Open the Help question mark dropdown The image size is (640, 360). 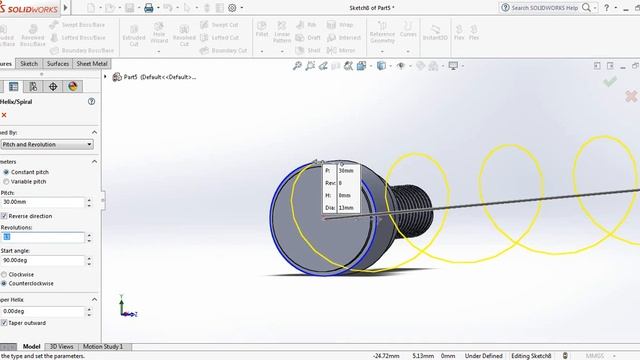pos(616,8)
